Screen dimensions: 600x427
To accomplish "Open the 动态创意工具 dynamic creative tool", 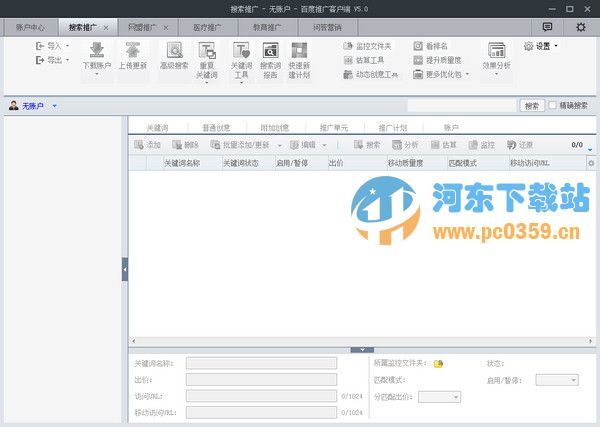I will pyautogui.click(x=370, y=74).
